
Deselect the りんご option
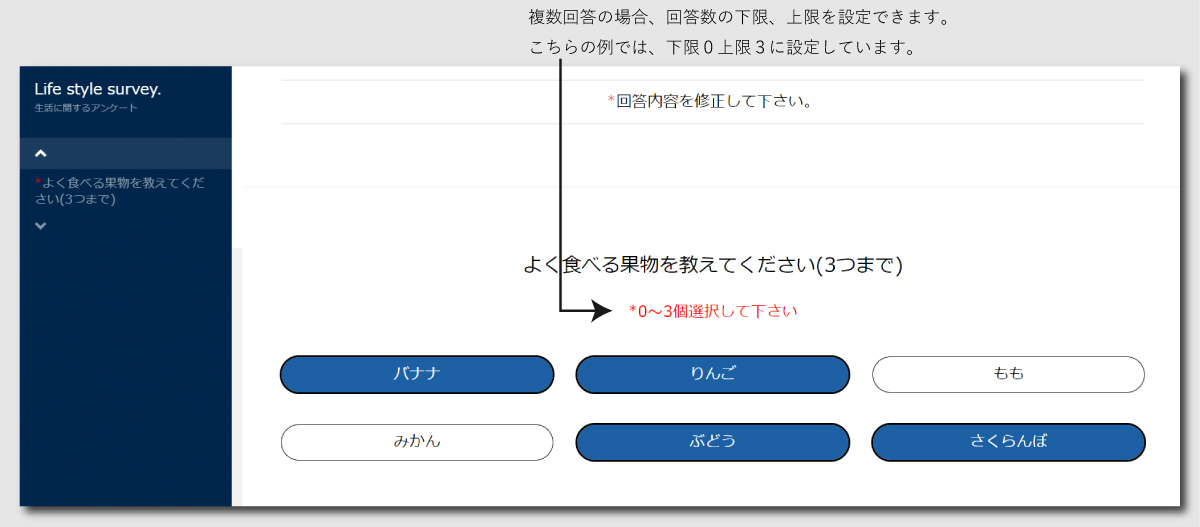point(712,374)
